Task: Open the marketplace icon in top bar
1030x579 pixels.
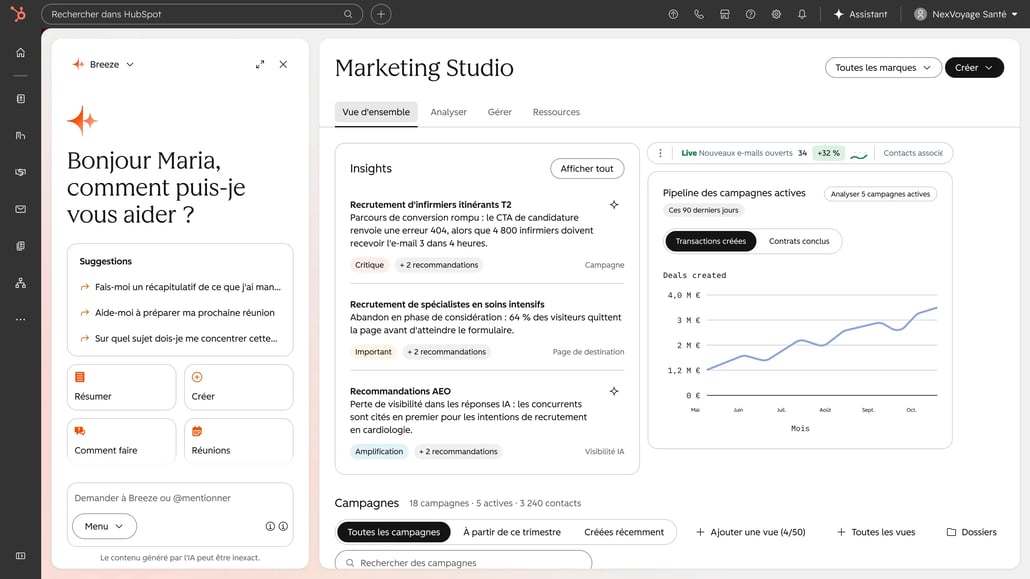Action: point(725,14)
